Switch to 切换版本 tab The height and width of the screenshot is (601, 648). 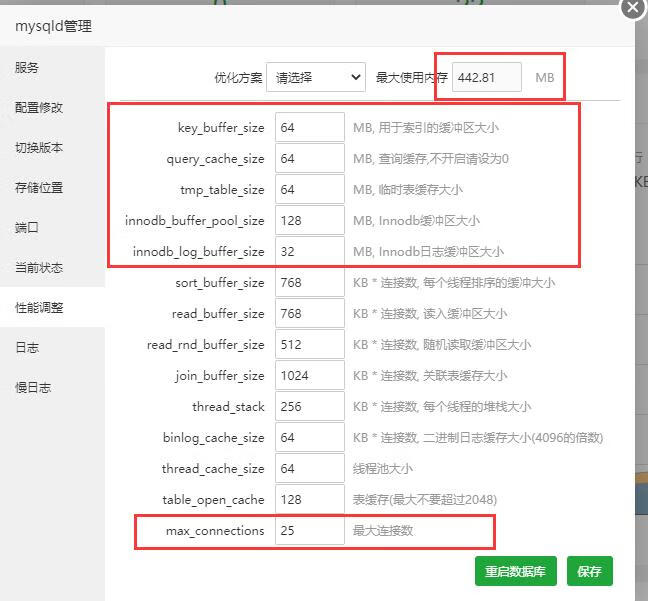39,148
